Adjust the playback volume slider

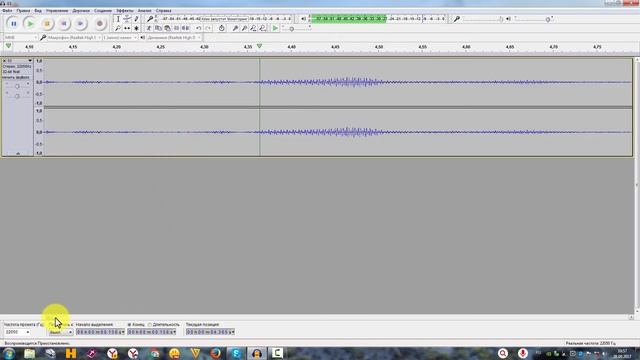point(534,19)
